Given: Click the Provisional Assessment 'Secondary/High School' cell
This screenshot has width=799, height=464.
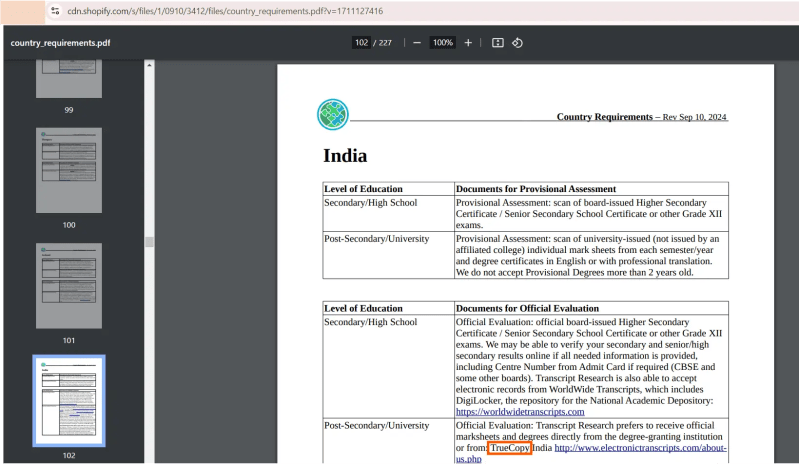Looking at the screenshot, I should point(388,213).
